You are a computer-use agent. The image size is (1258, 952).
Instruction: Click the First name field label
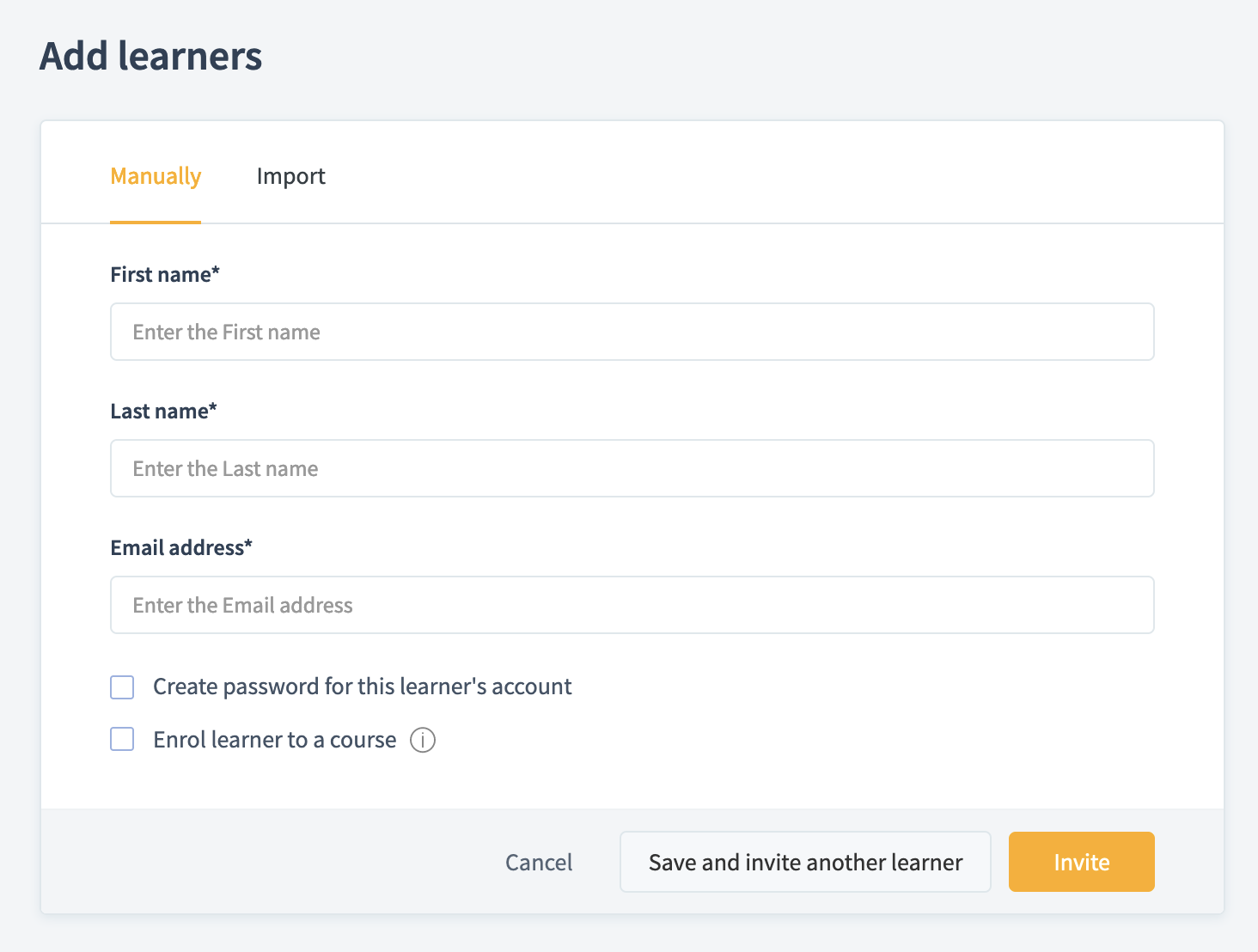click(x=161, y=275)
